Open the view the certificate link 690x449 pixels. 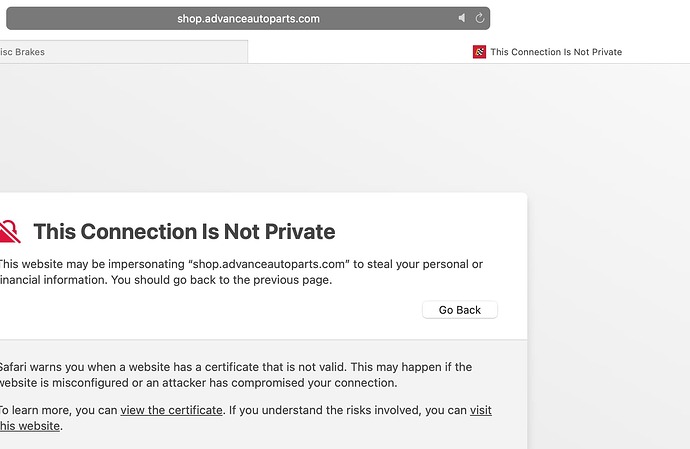point(171,410)
